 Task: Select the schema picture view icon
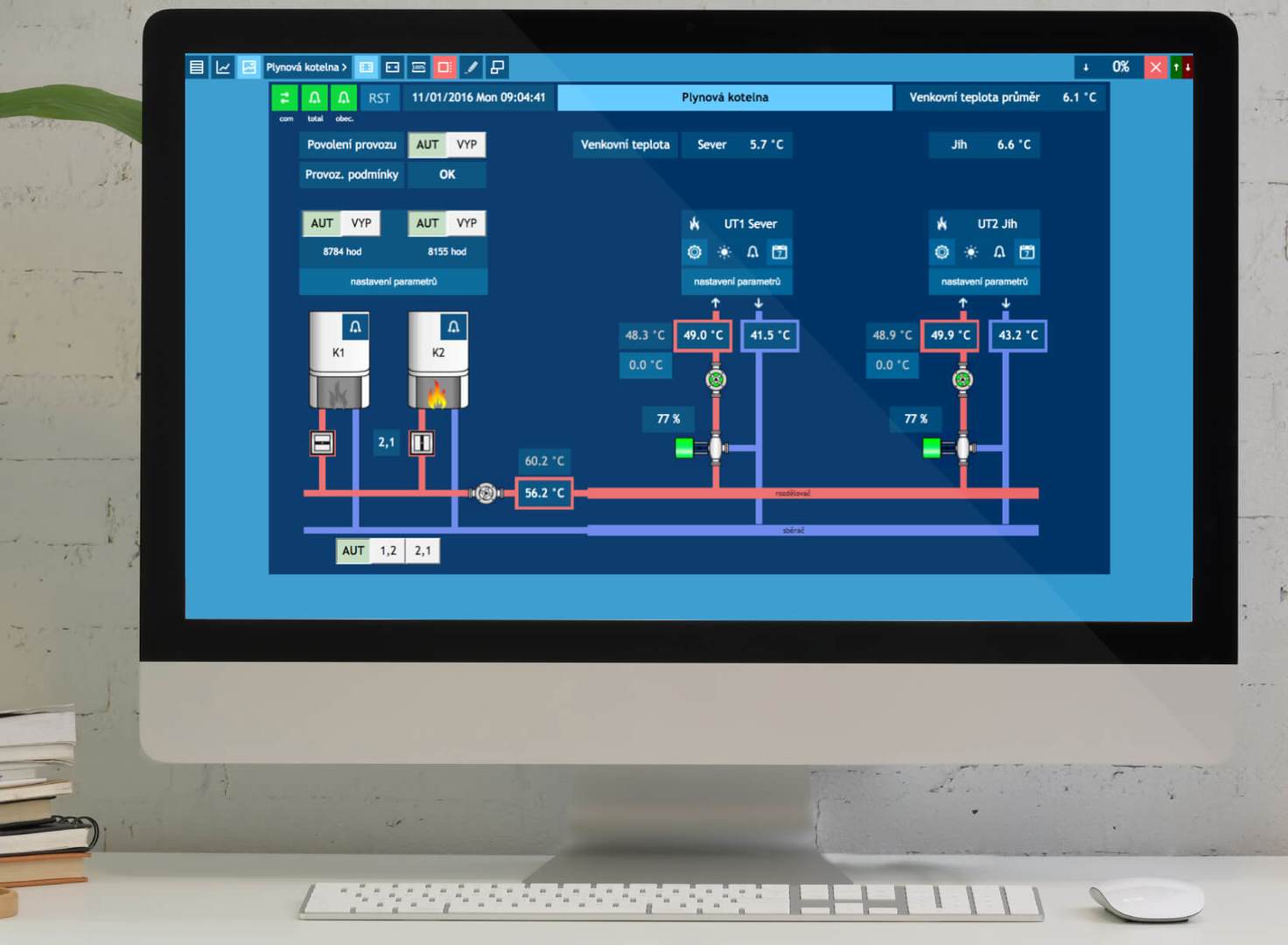(x=249, y=67)
